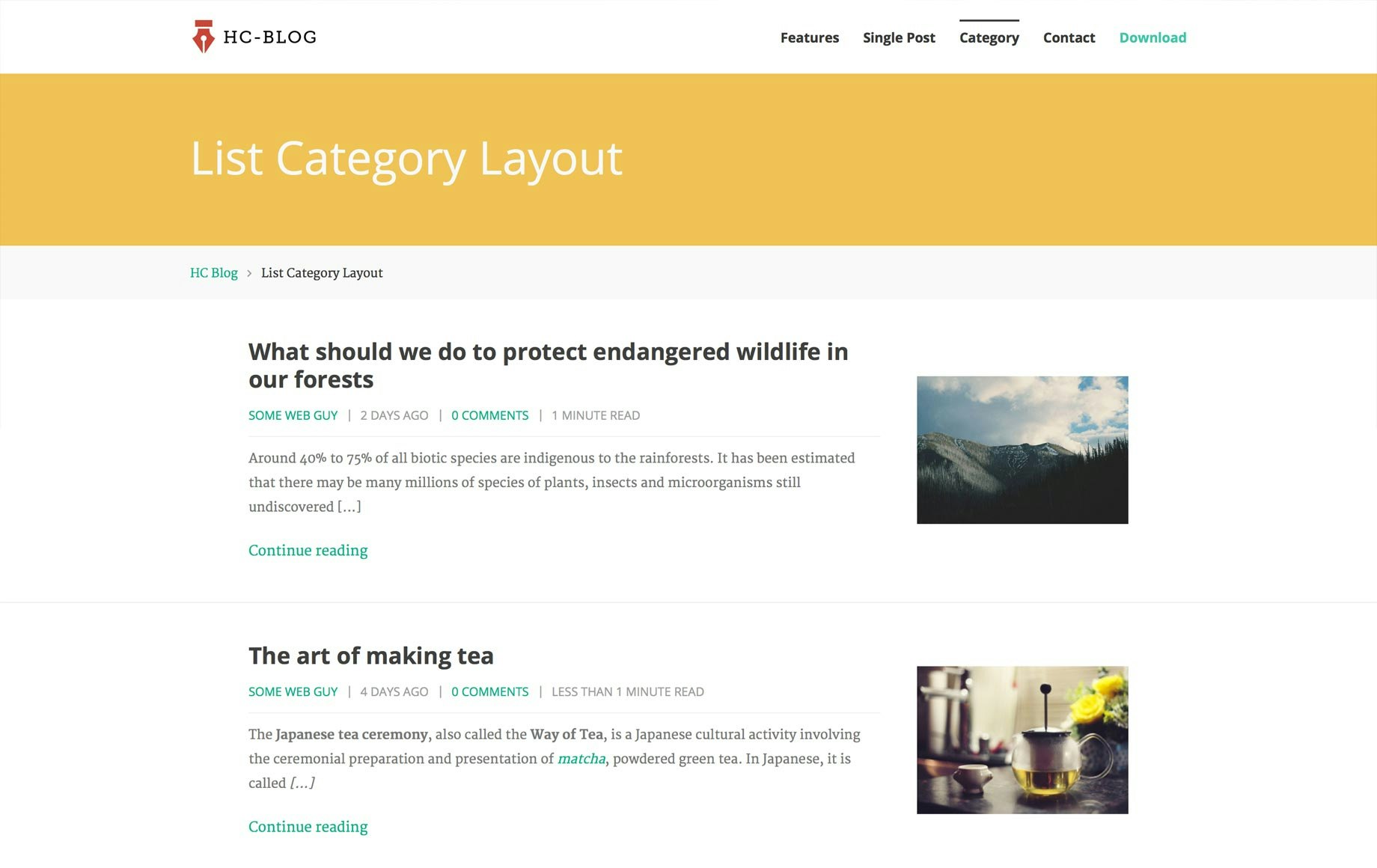The image size is (1377, 868).
Task: Click SOME WEB GUY author on wildlife post
Action: (293, 415)
